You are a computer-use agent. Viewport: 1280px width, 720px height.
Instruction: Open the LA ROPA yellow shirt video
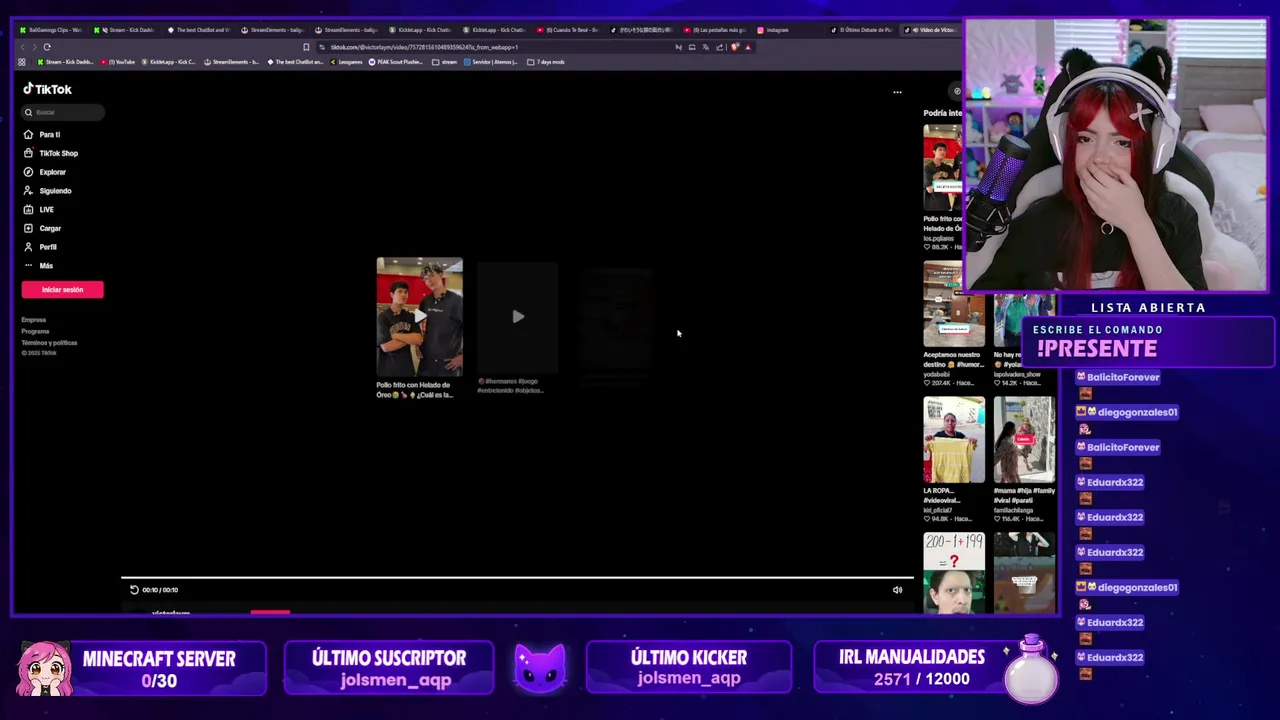(954, 440)
